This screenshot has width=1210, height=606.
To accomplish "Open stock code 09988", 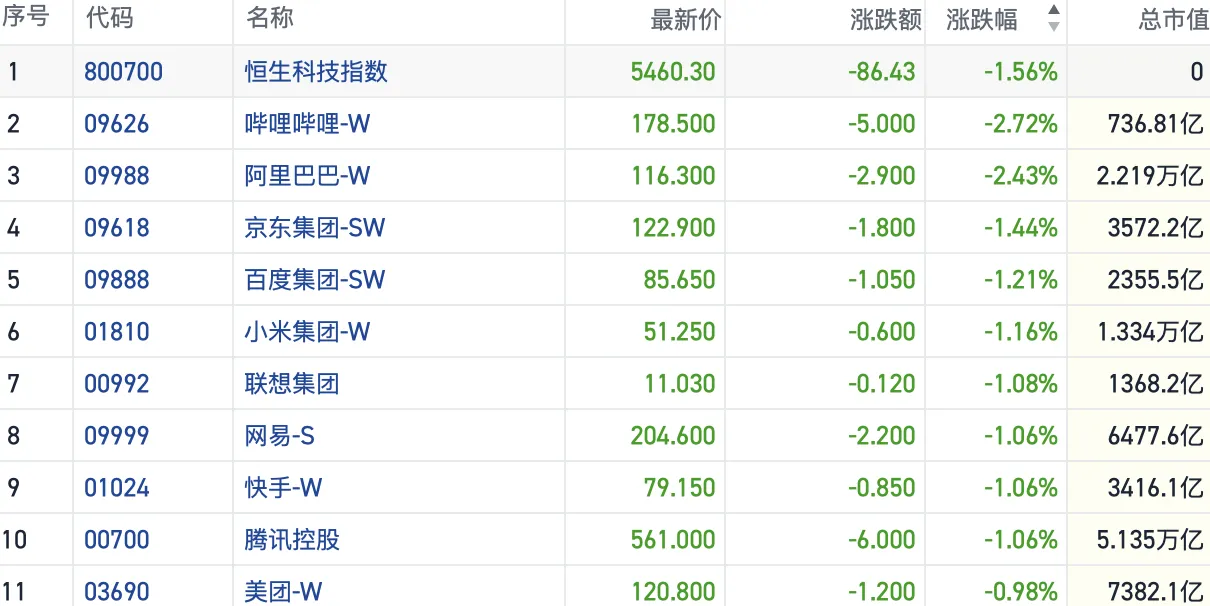I will tap(116, 176).
